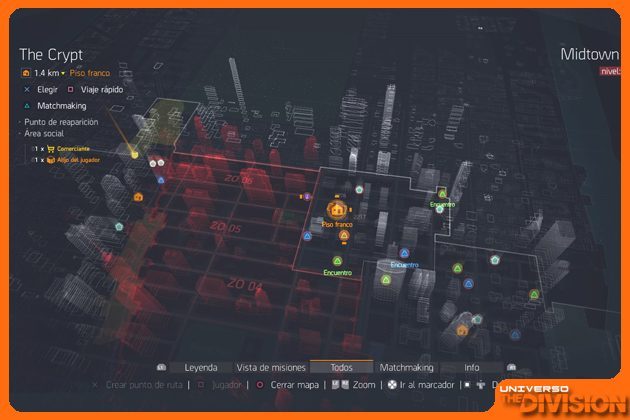Expand the 1.4 km distance dropdown arrow
630x420 pixels.
63,74
